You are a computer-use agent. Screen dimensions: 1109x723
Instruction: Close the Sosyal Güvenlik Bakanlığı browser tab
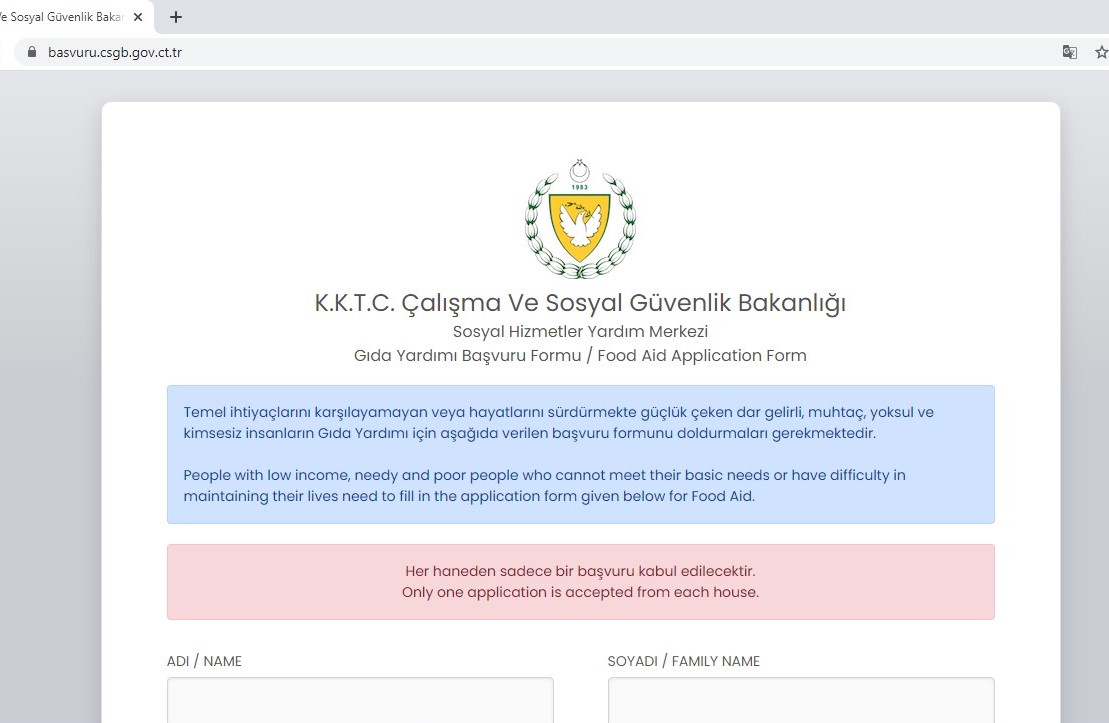click(138, 17)
